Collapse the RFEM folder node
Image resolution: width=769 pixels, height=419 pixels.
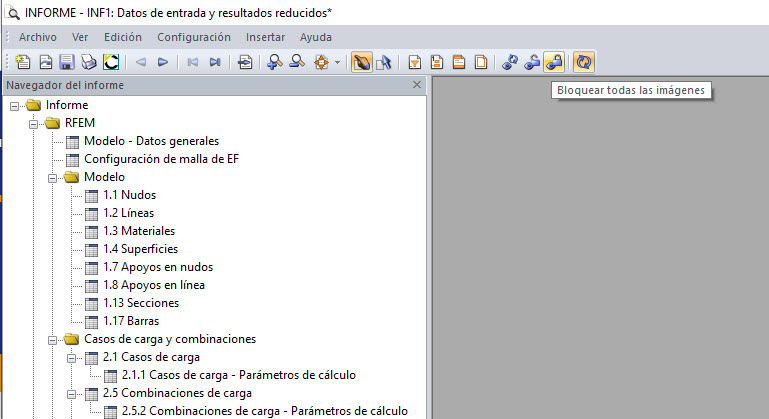coord(33,124)
